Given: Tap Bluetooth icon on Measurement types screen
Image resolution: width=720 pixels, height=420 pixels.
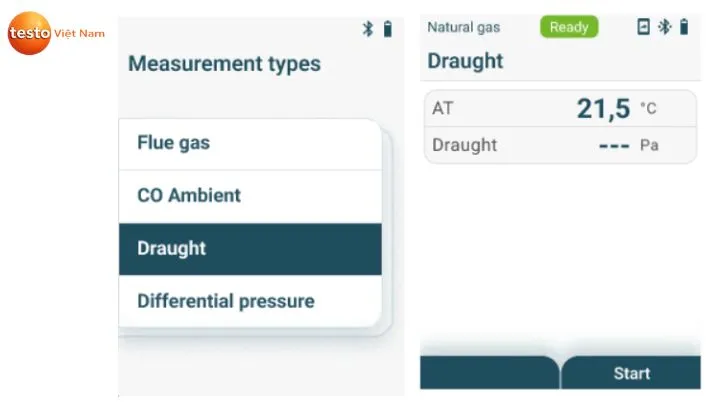Looking at the screenshot, I should pos(368,29).
